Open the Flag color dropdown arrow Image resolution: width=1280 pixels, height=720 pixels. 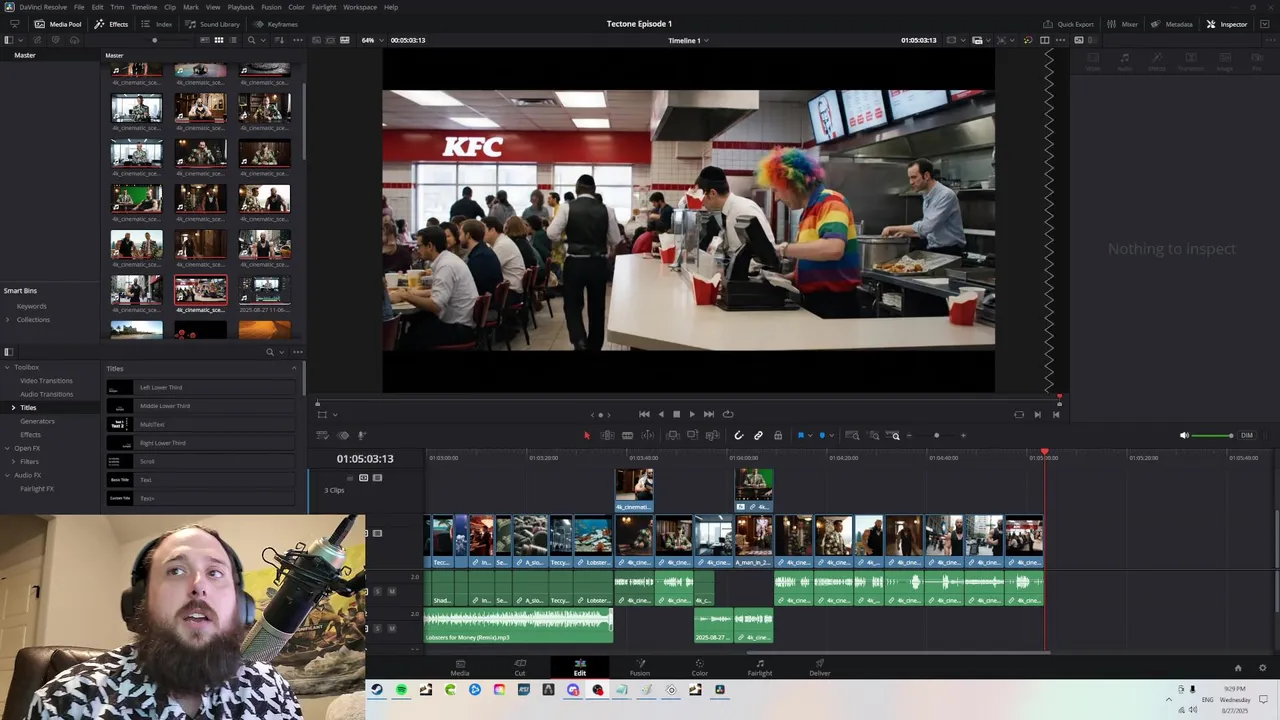[x=810, y=436]
